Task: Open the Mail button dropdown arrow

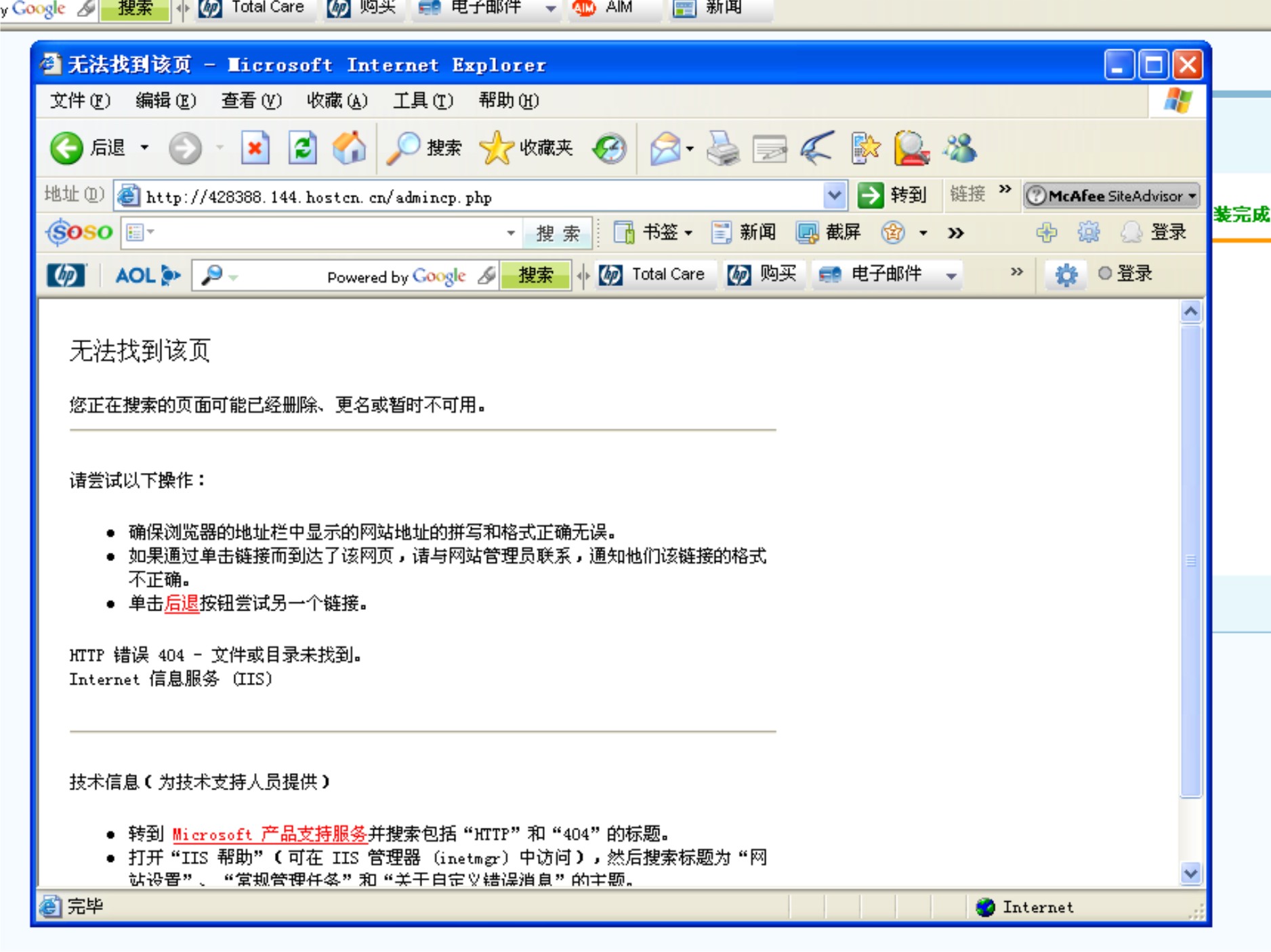Action: pyautogui.click(x=690, y=148)
